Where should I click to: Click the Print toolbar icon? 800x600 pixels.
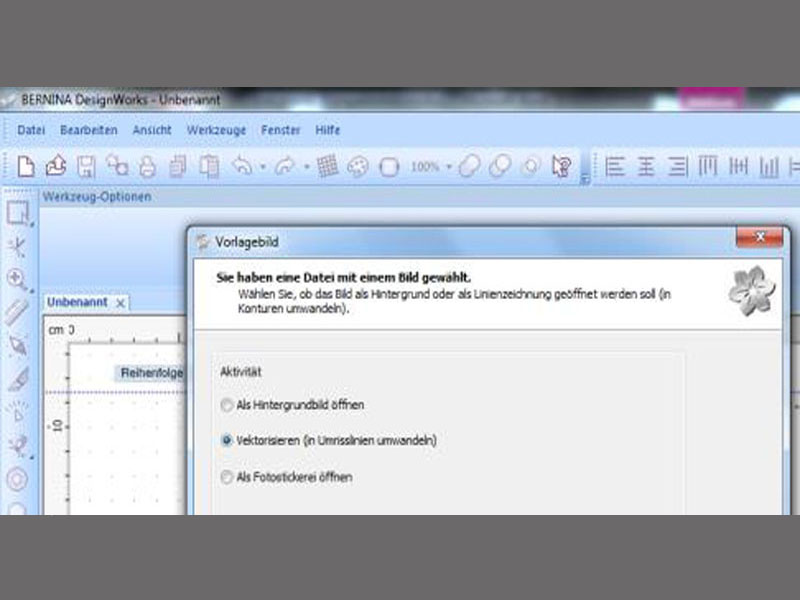tap(147, 167)
